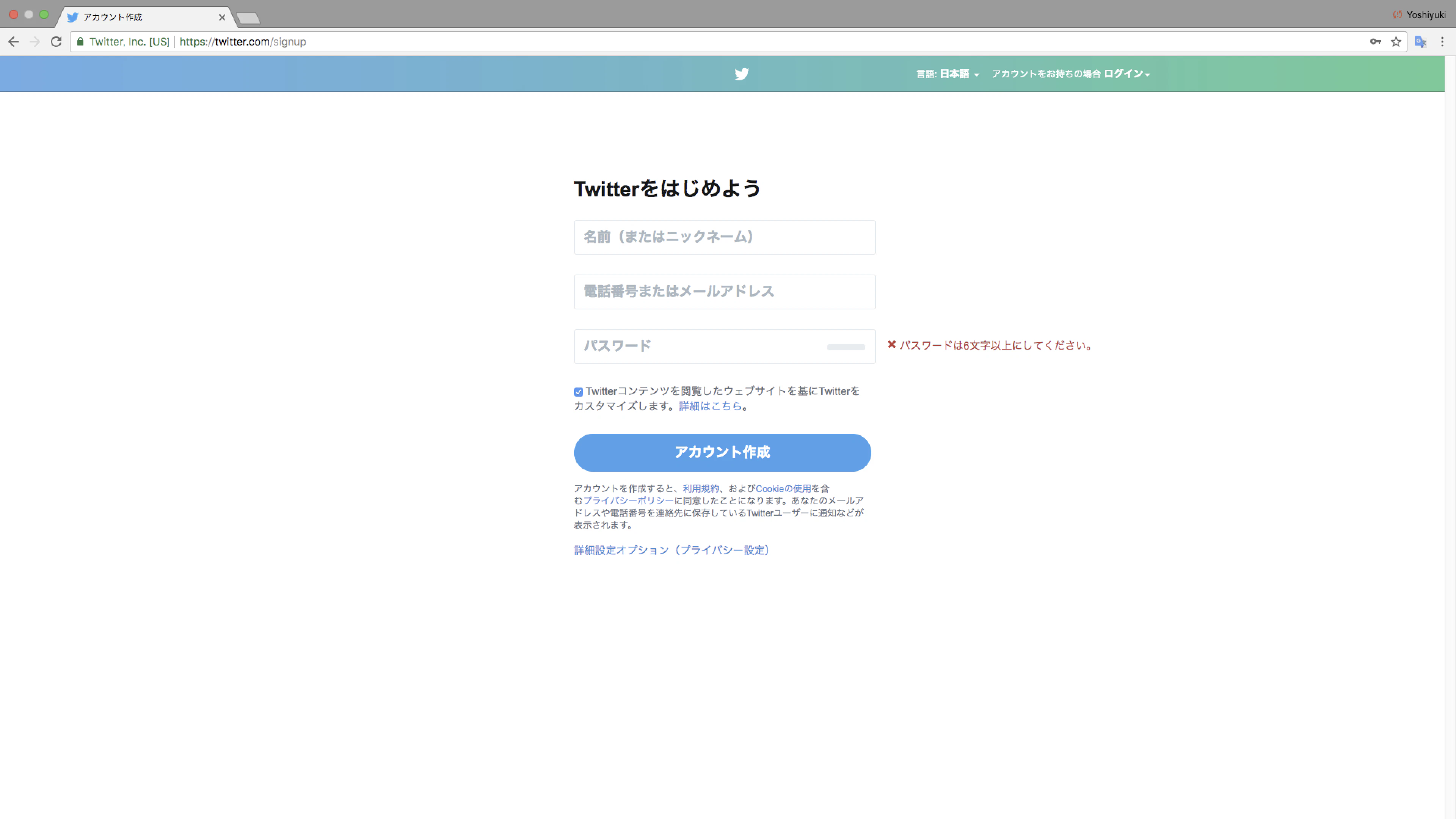Click the browser forward arrow
This screenshot has width=1456, height=819.
pos(35,42)
